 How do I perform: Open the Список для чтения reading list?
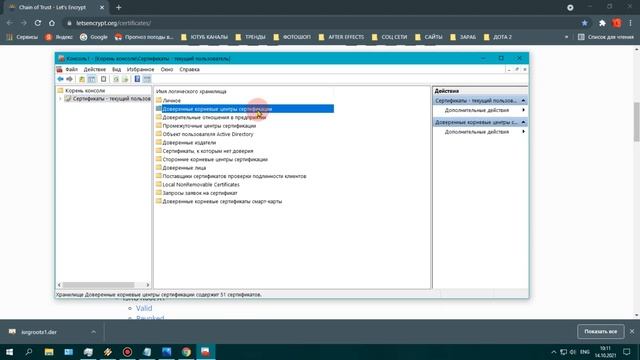(606, 37)
